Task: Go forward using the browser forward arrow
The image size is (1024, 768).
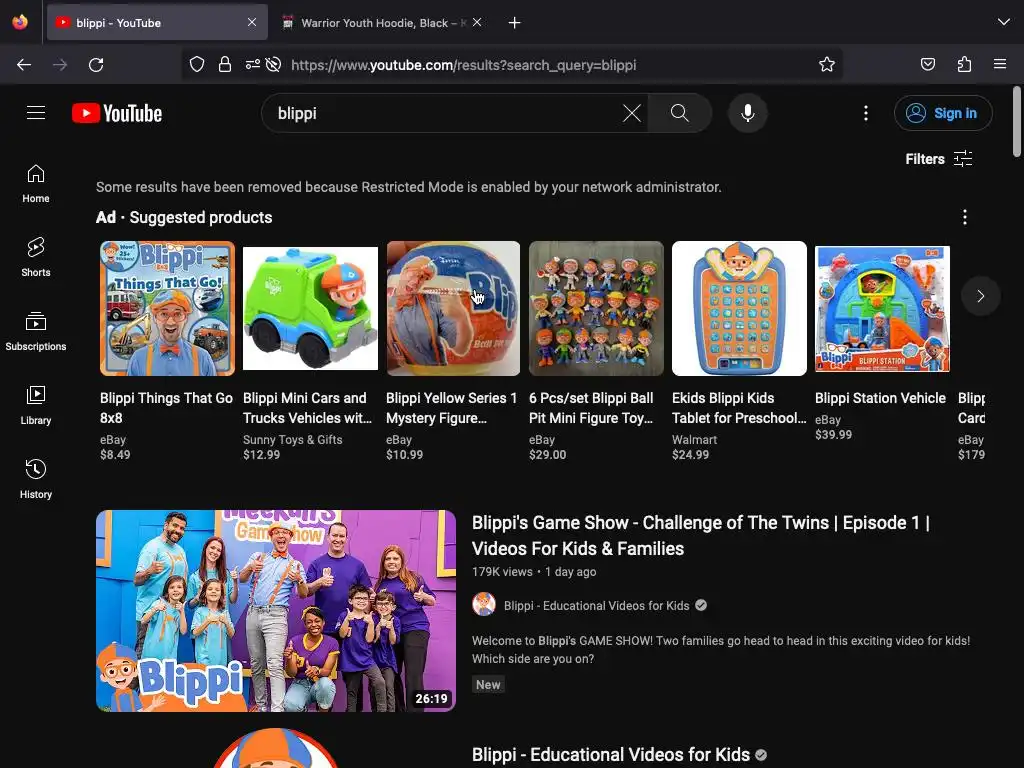Action: [x=60, y=65]
